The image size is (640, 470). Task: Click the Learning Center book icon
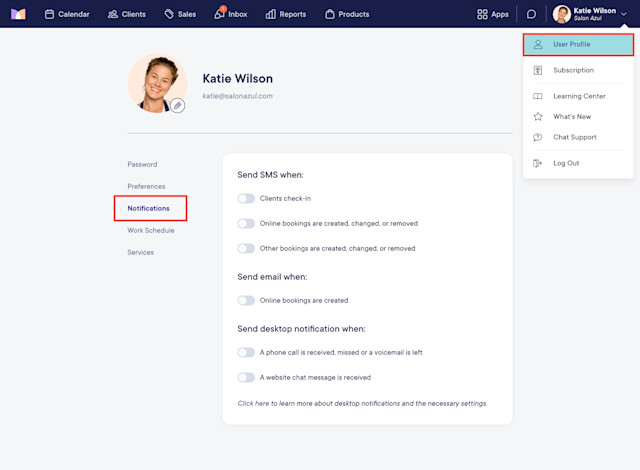538,96
